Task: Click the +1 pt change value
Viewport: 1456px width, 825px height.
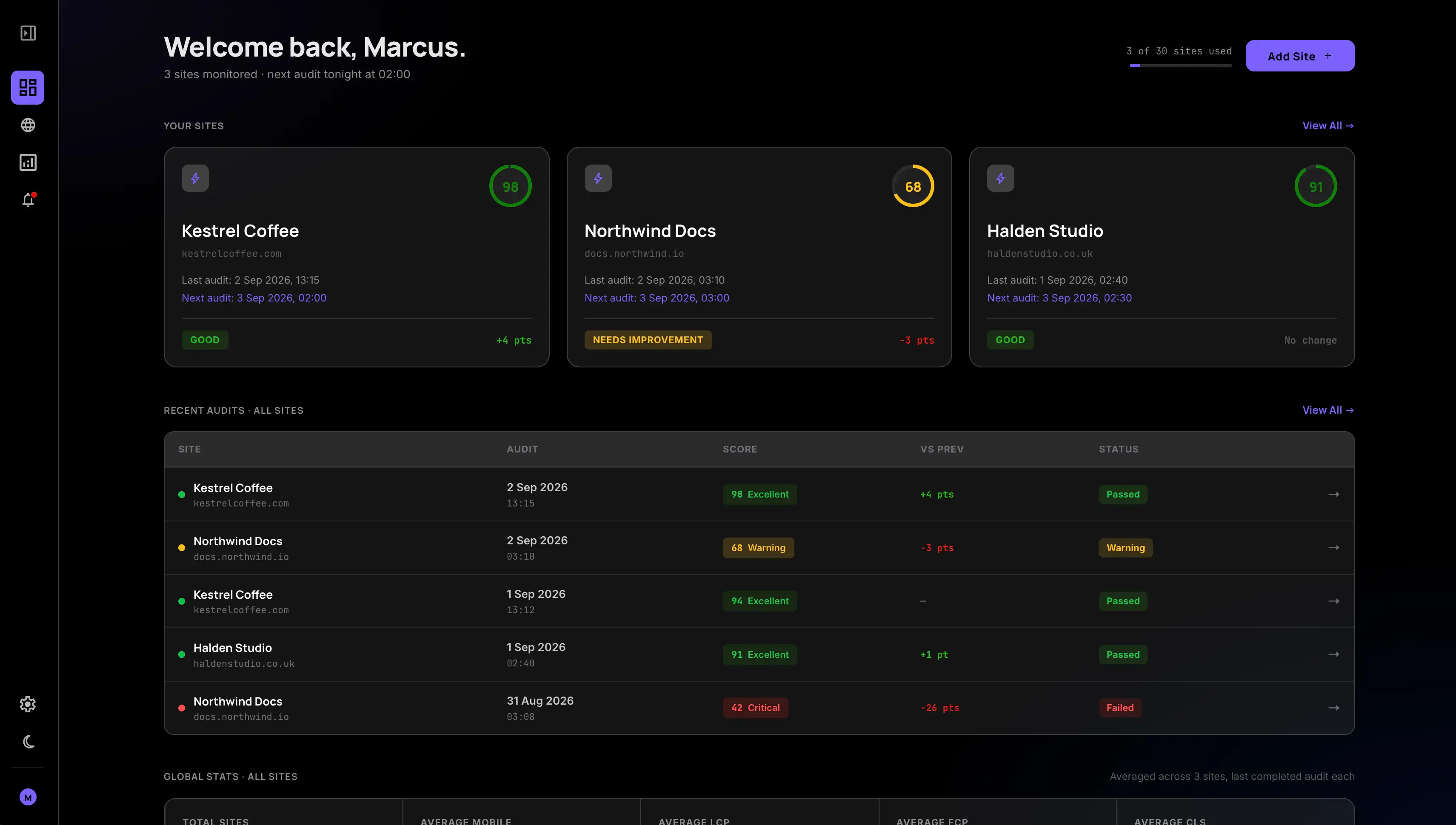Action: (934, 654)
